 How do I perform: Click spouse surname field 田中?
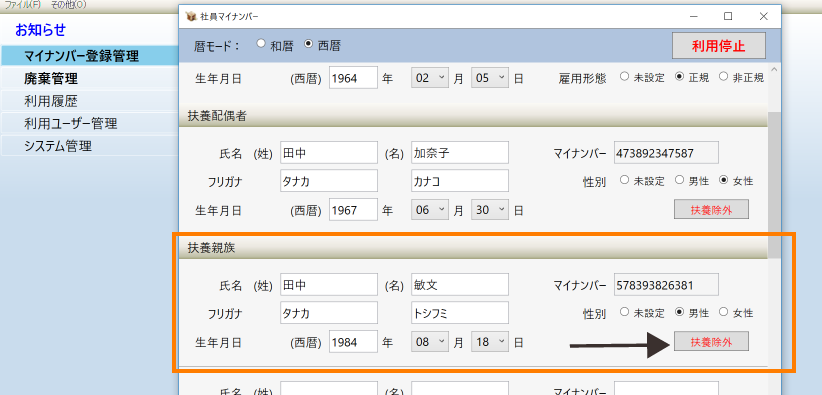pos(329,153)
